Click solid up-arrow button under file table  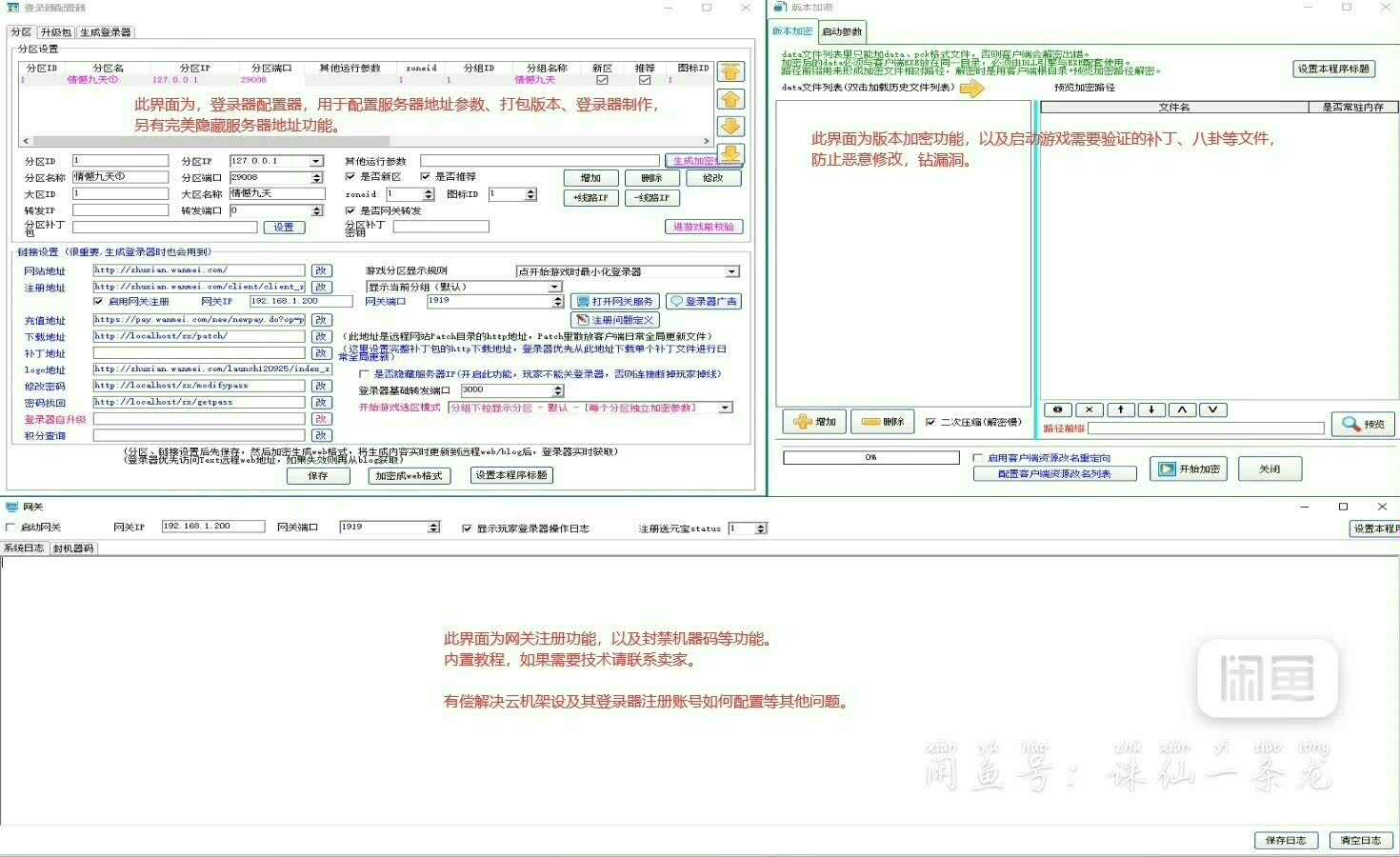point(1121,409)
